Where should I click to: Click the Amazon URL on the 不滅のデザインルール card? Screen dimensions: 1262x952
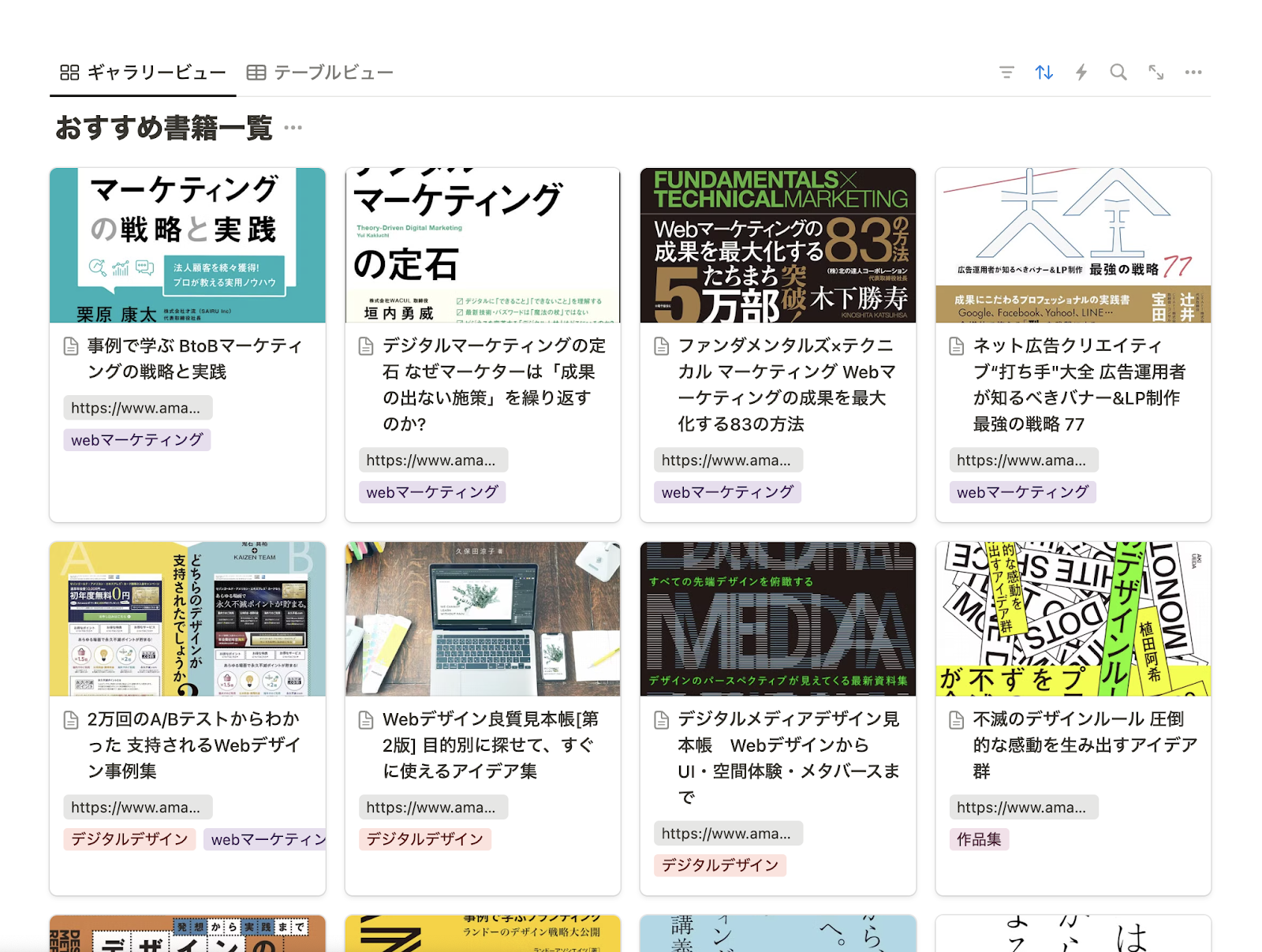[x=1024, y=807]
